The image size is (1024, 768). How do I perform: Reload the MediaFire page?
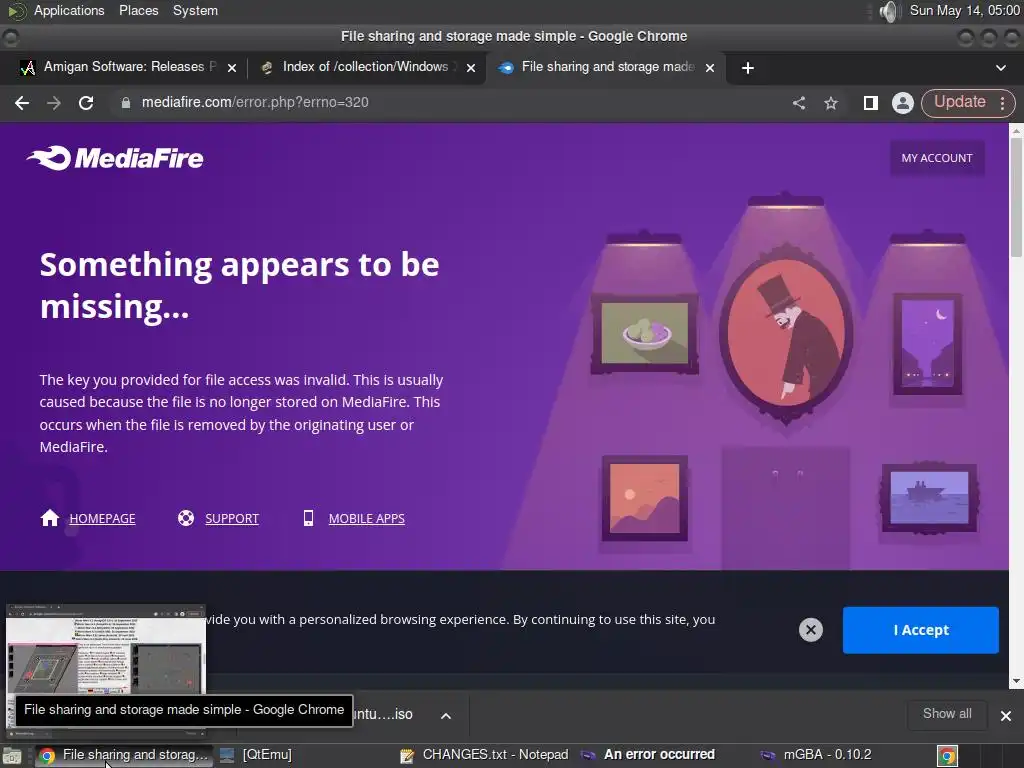point(86,103)
